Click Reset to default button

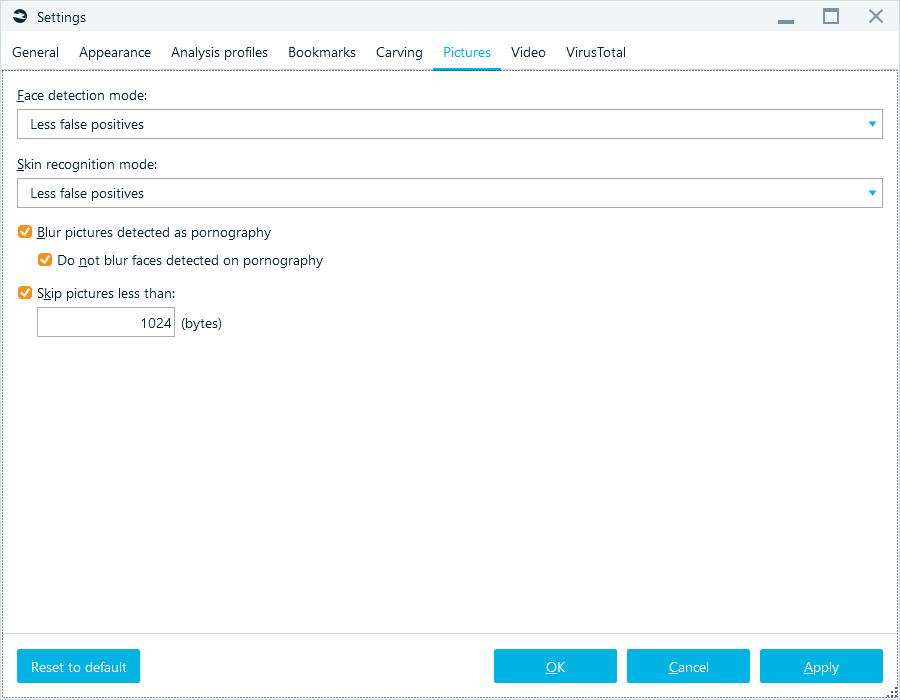(x=79, y=666)
